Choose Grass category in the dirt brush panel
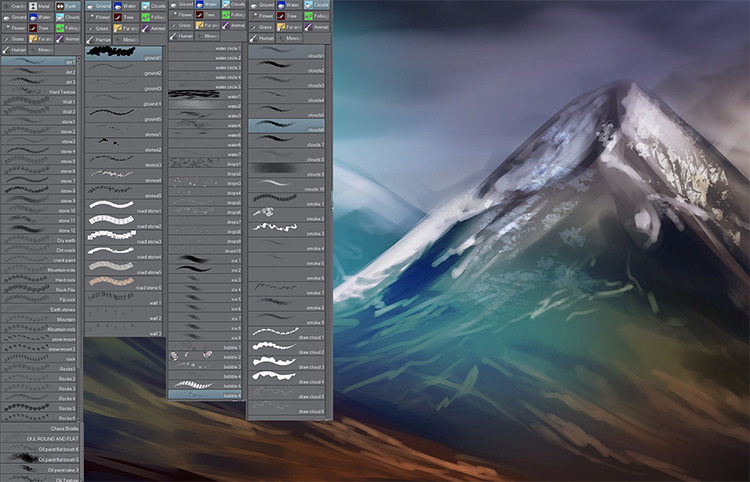The width and height of the screenshot is (750, 482). click(13, 39)
